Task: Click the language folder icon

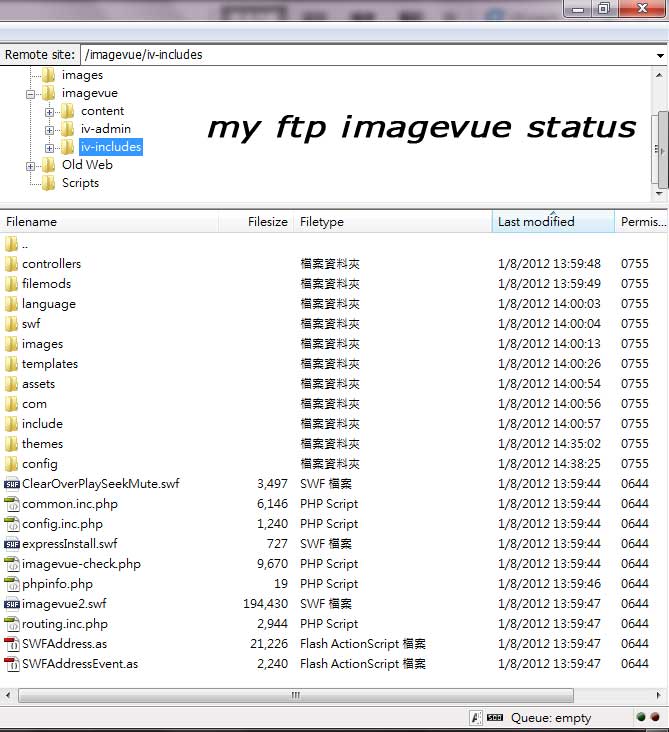Action: (x=11, y=304)
